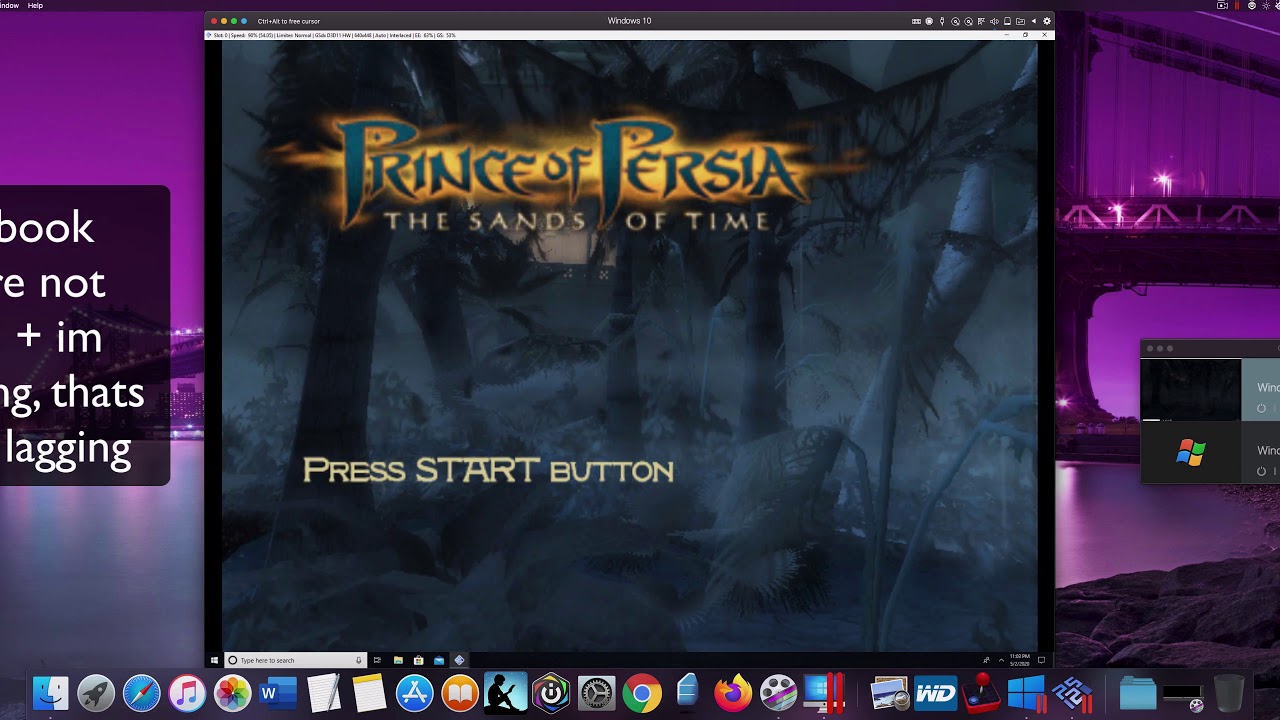Viewport: 1280px width, 720px height.
Task: Open Preview app icon in Dock
Action: pyautogui.click(x=890, y=693)
